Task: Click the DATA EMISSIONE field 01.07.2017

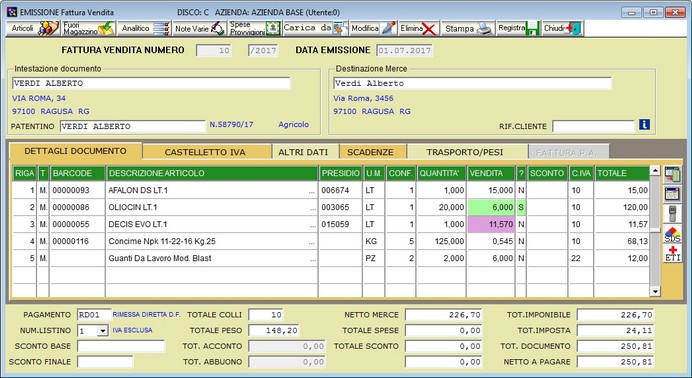Action: tap(404, 51)
